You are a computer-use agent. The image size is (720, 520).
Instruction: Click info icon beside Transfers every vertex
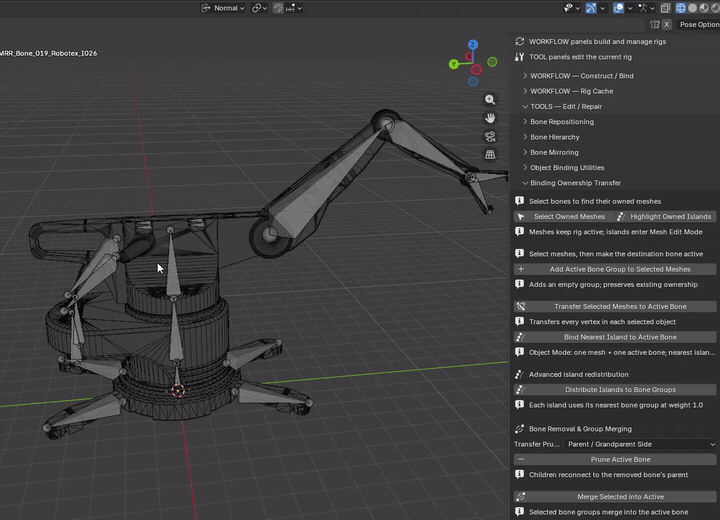(x=519, y=322)
